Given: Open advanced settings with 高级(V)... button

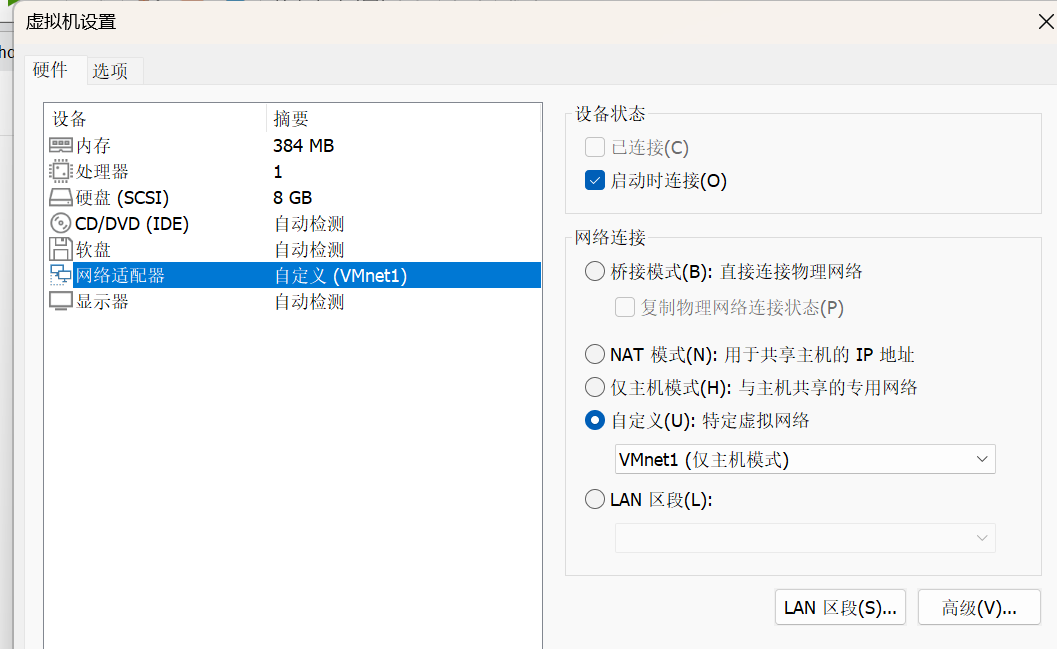Looking at the screenshot, I should coord(979,607).
